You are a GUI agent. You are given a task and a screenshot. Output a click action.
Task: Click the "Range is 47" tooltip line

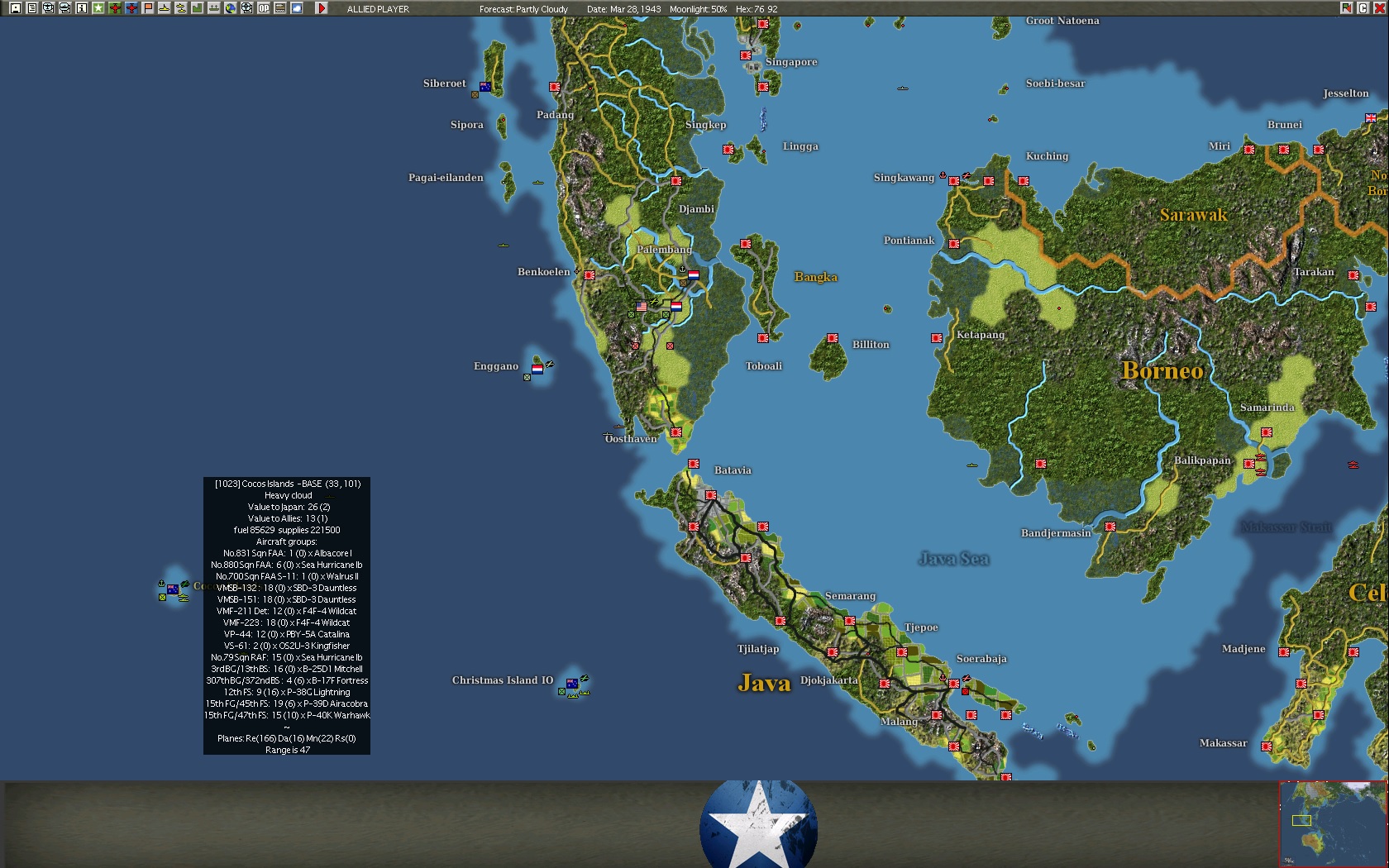pos(288,750)
